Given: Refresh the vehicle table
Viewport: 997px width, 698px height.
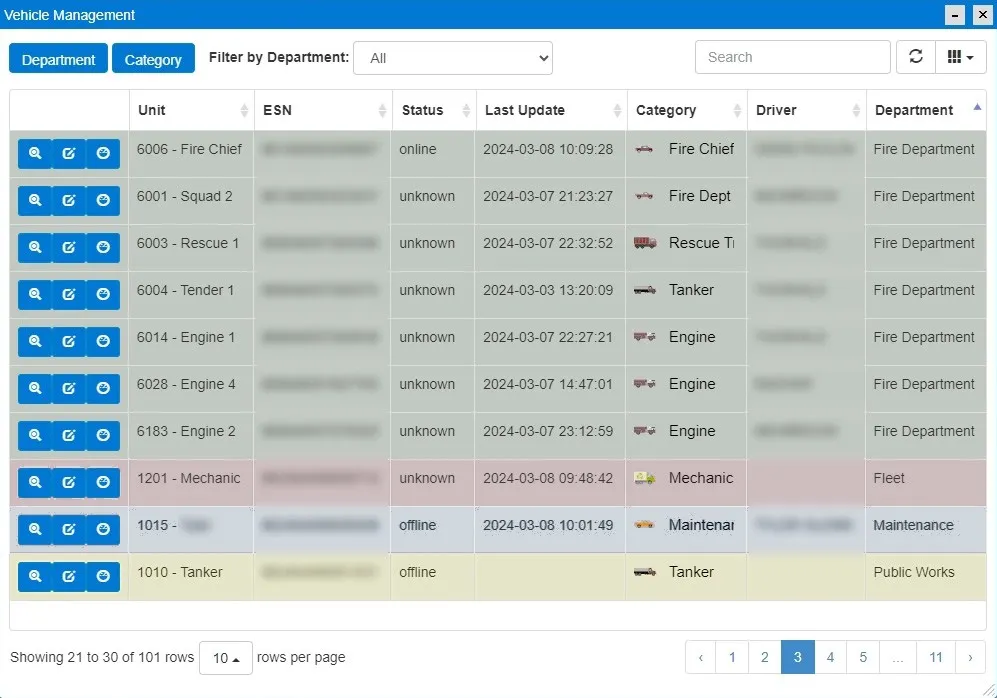Looking at the screenshot, I should pyautogui.click(x=916, y=57).
